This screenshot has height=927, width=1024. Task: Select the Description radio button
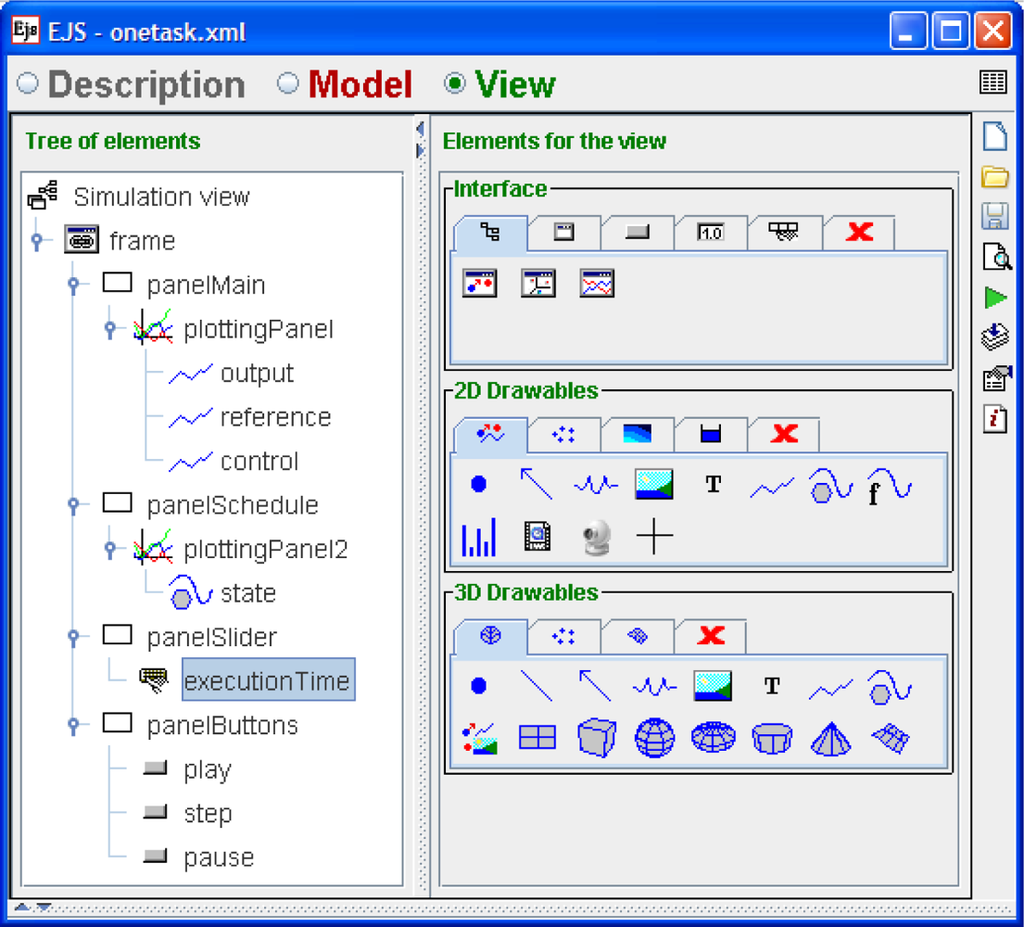28,84
